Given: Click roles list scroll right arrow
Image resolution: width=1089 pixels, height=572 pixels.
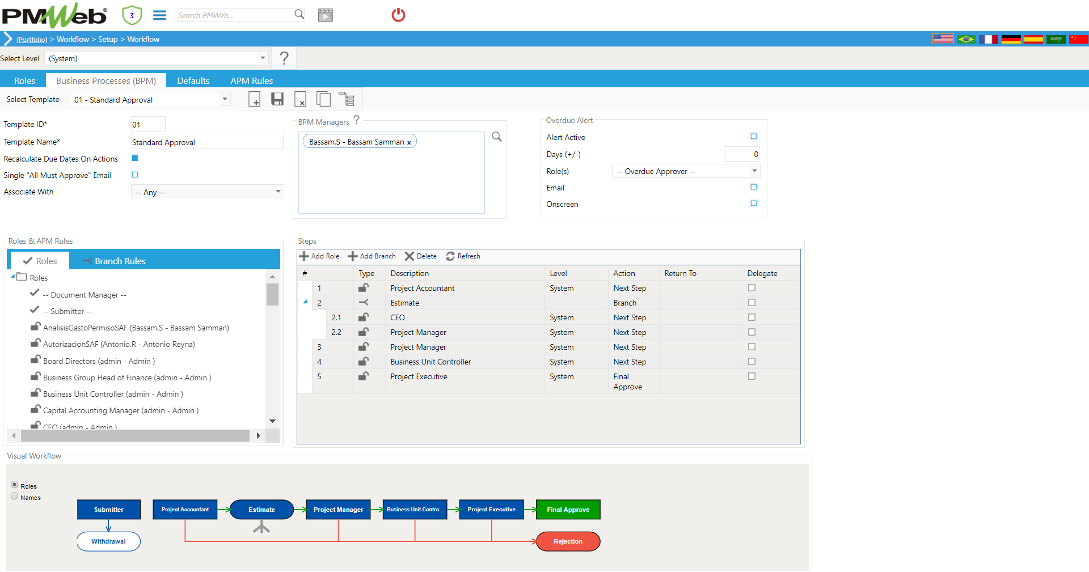Looking at the screenshot, I should point(258,436).
